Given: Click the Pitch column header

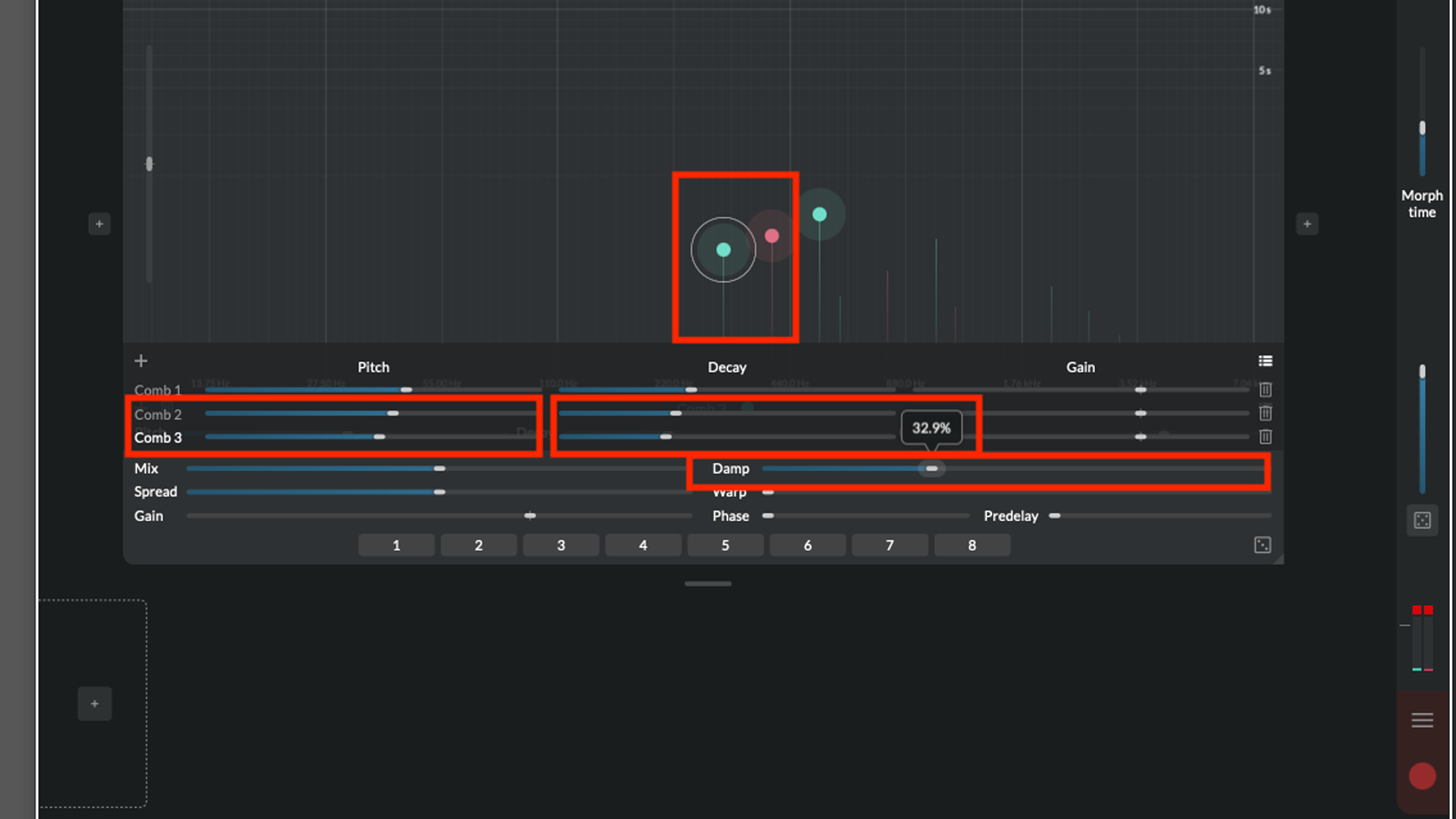Looking at the screenshot, I should [x=373, y=367].
